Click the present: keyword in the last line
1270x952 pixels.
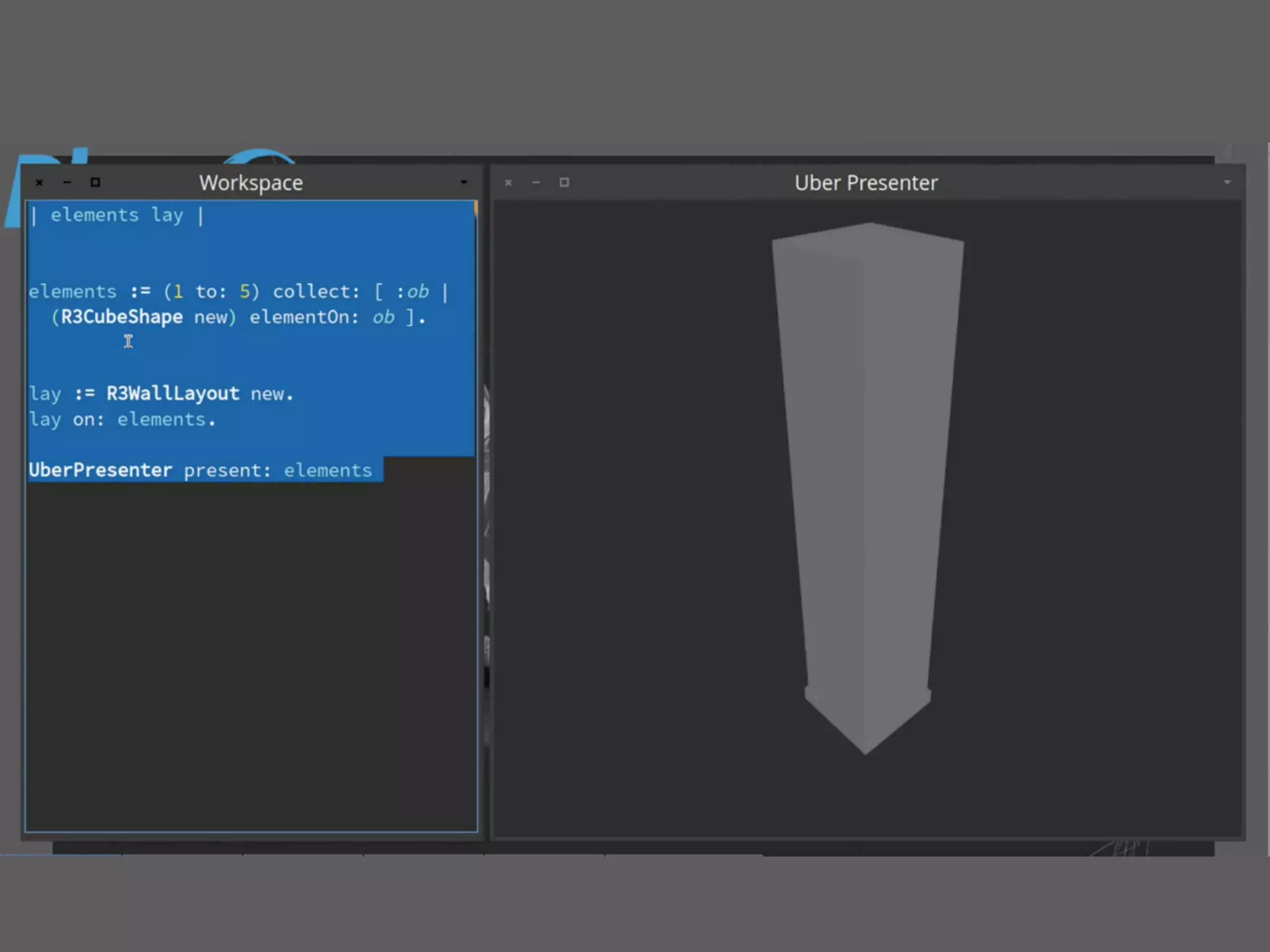point(227,470)
